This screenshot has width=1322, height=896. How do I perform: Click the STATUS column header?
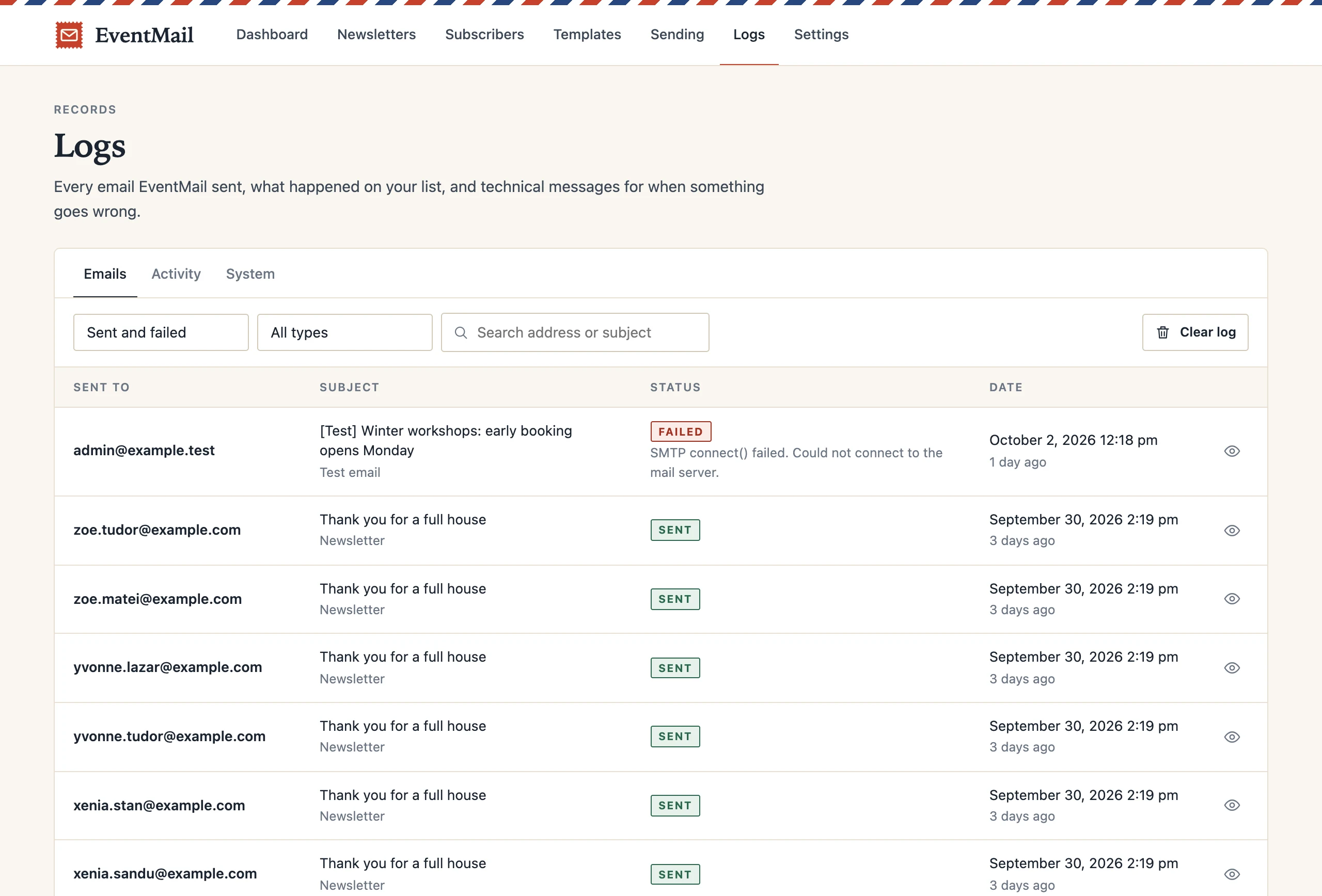(675, 387)
